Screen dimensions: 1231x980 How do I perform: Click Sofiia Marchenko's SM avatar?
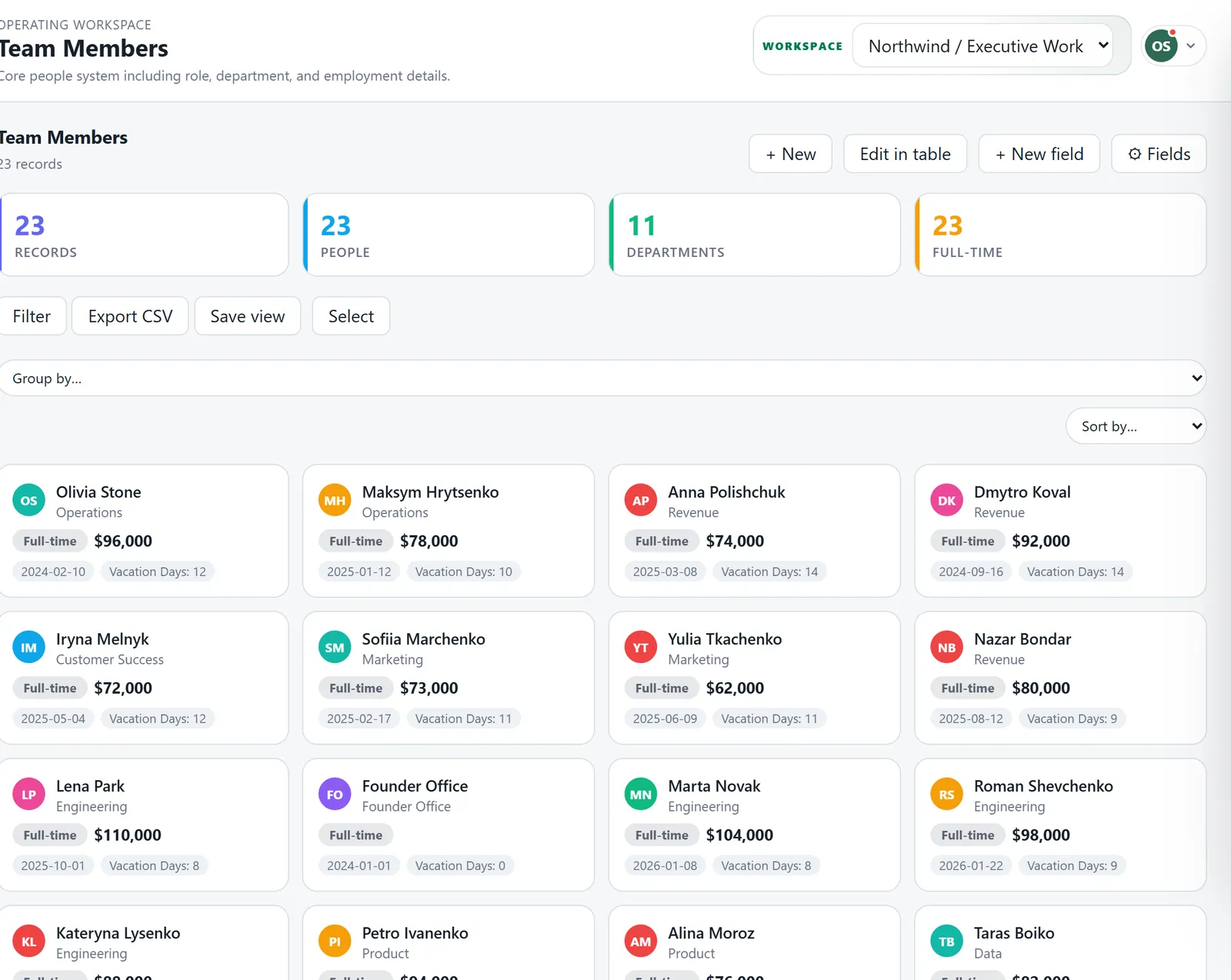pyautogui.click(x=335, y=648)
